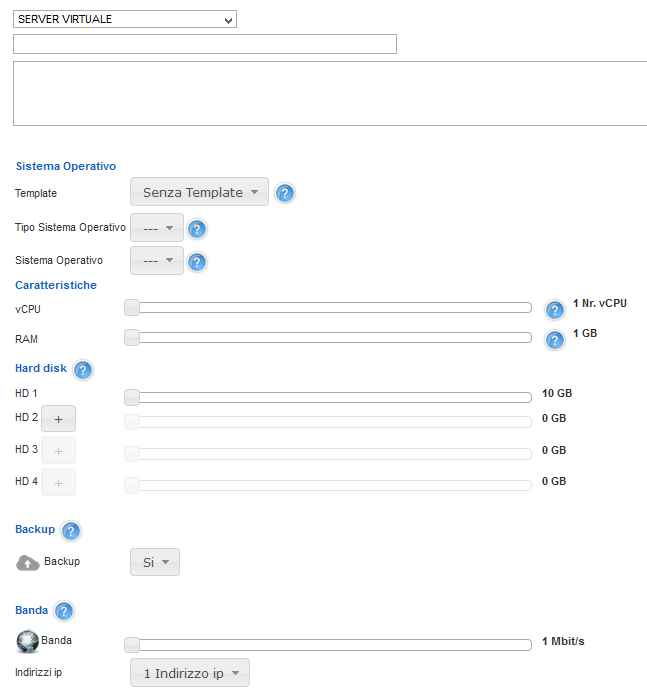
Task: Click help icon beside Sistema Operativo dropdown
Action: tap(197, 262)
